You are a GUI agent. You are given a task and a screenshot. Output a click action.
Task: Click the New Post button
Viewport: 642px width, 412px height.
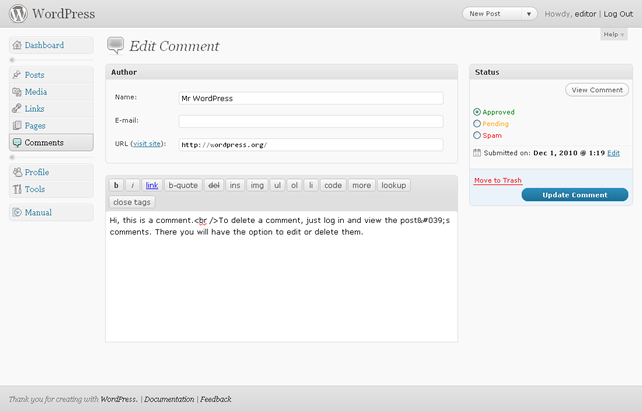click(x=493, y=14)
